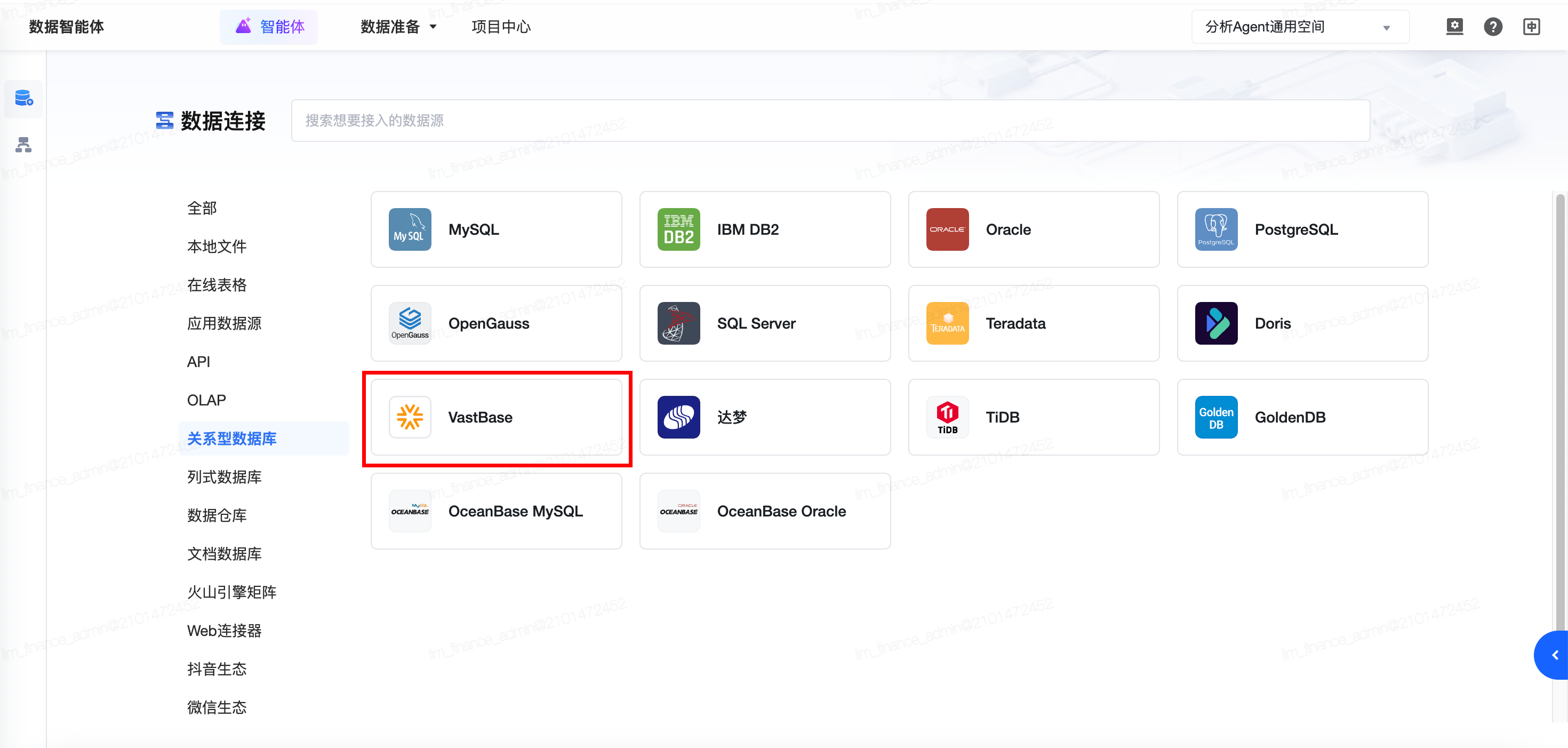The image size is (1568, 748).
Task: Click the GoldenDB blue logo icon
Action: click(x=1216, y=417)
